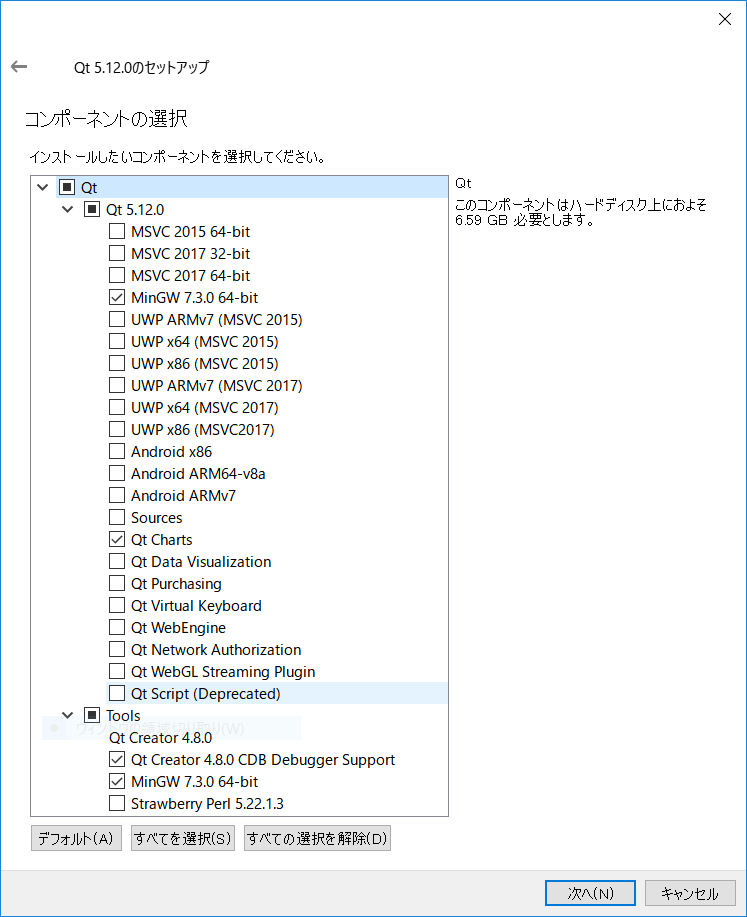Screen dimensions: 747x917
Task: Collapse the Qt 5.12.0 tree node
Action: 68,209
